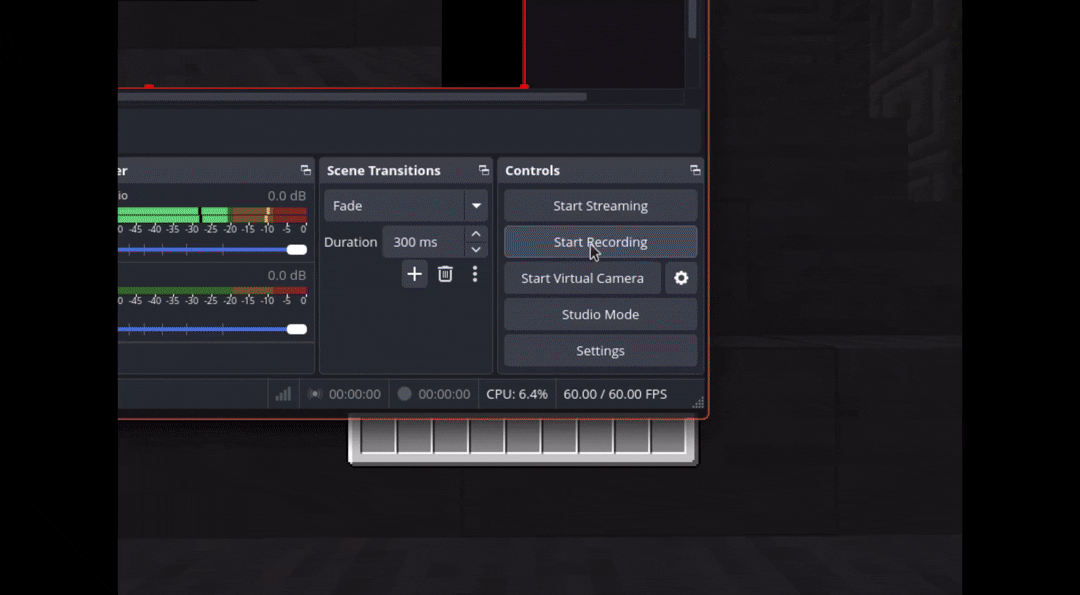The height and width of the screenshot is (595, 1080).
Task: Pop out the Scene Transitions dock
Action: [483, 170]
